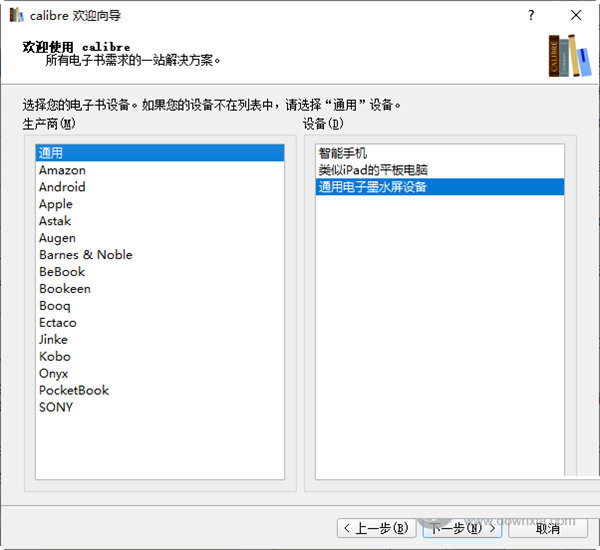Image resolution: width=600 pixels, height=550 pixels.
Task: Click the help question mark button
Action: pos(531,15)
